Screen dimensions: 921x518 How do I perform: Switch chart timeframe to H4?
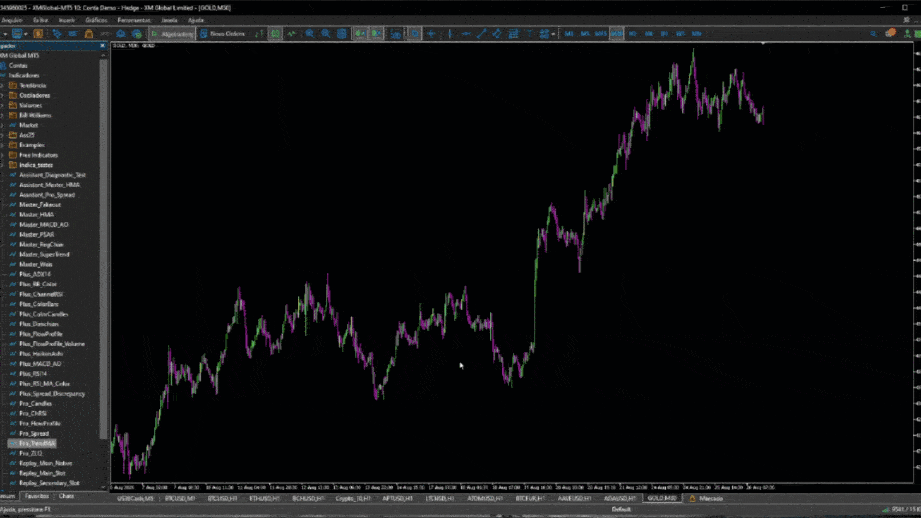coord(648,34)
